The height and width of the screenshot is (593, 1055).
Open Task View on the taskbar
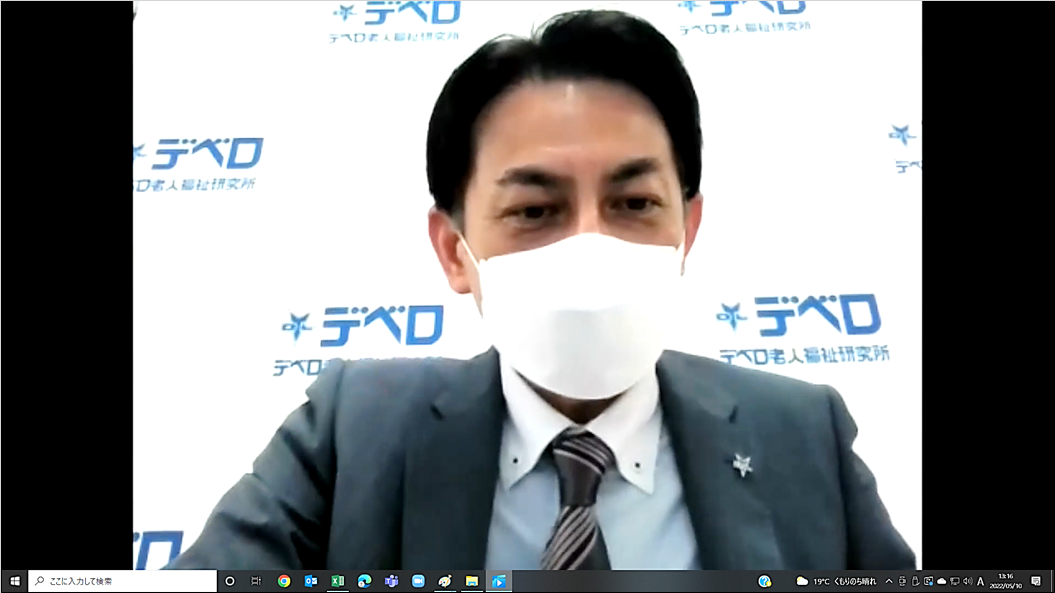tap(256, 581)
